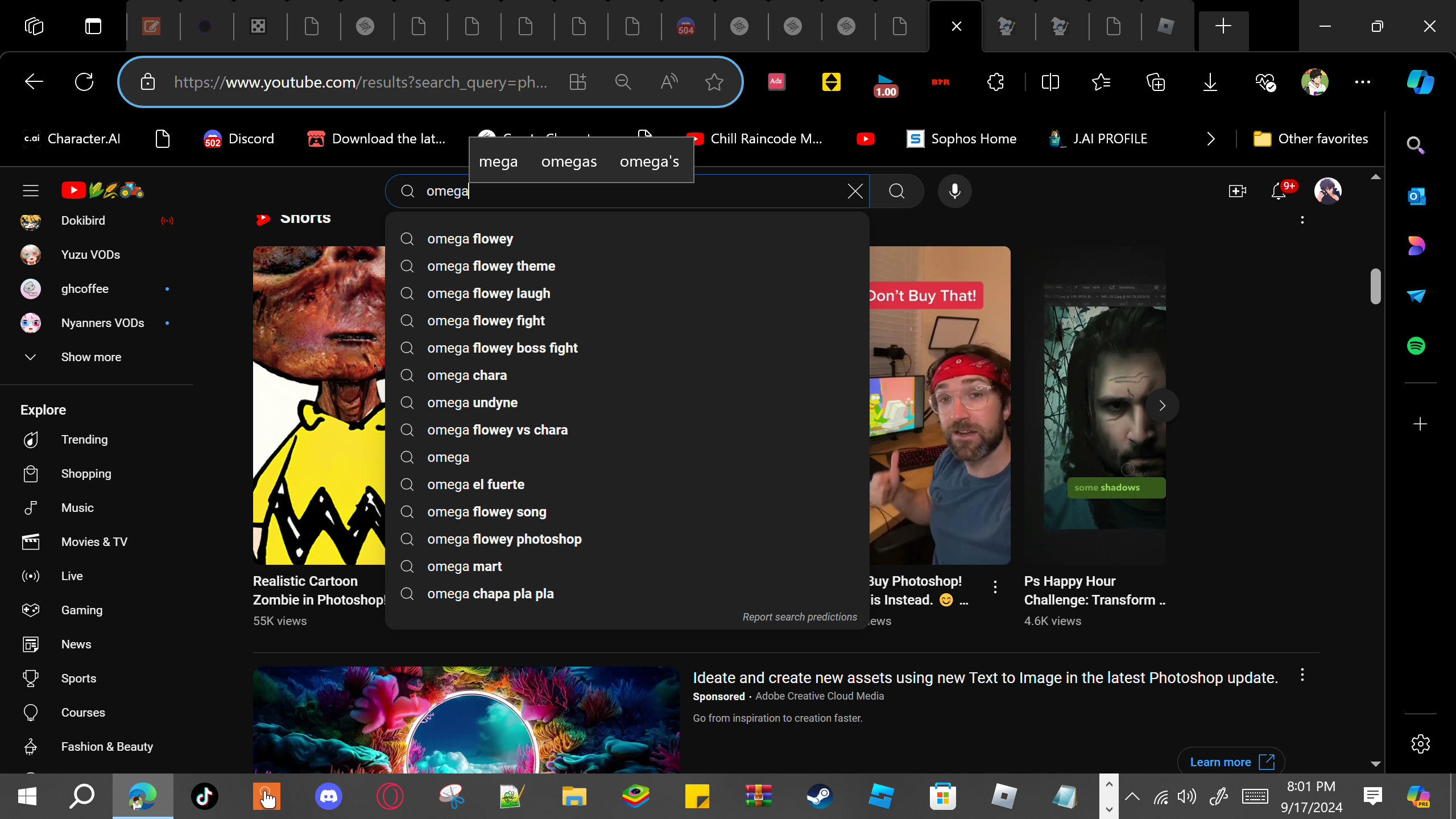Open Spotify in Edge sidebar
This screenshot has height=819, width=1456.
[1416, 346]
